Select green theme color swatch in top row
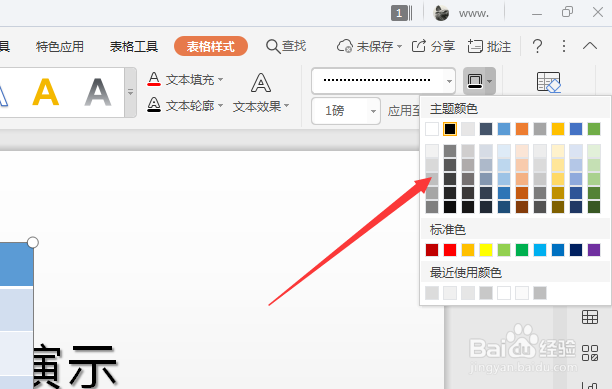The image size is (612, 389). pos(594,129)
